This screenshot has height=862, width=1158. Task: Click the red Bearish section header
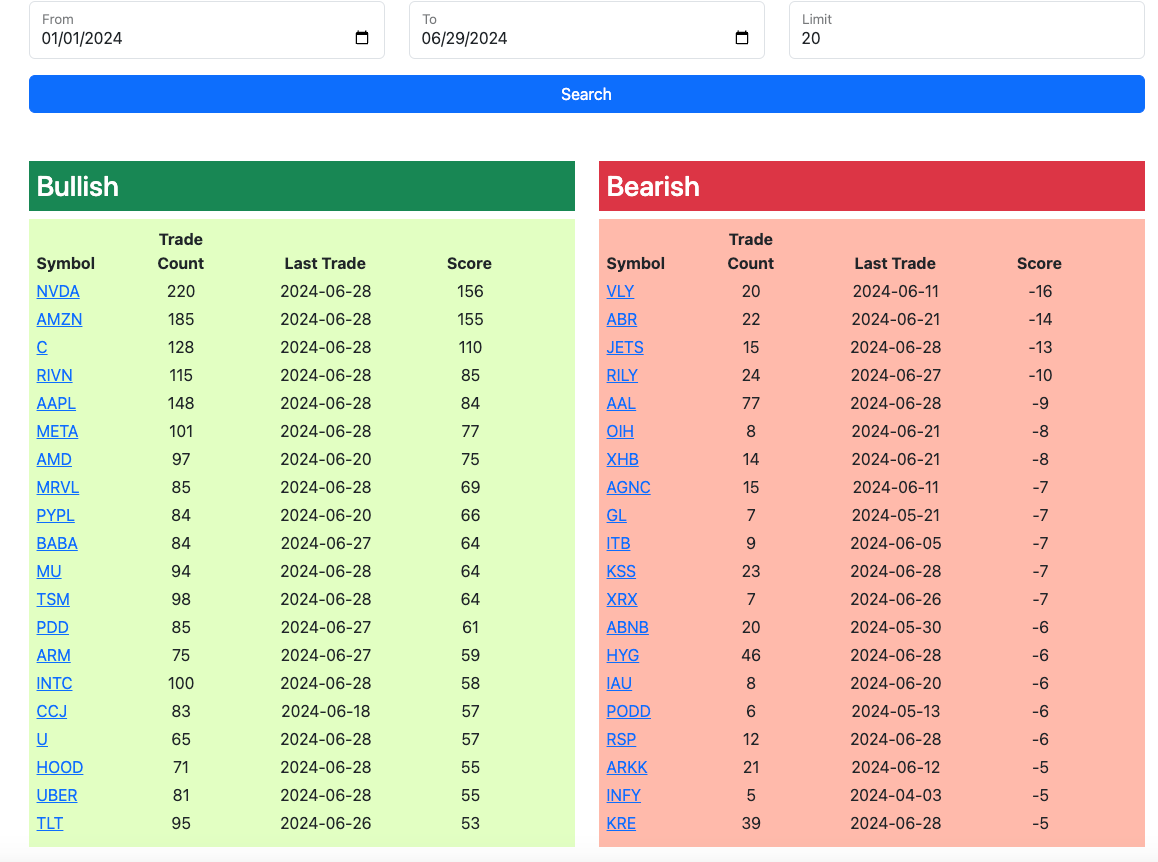871,186
